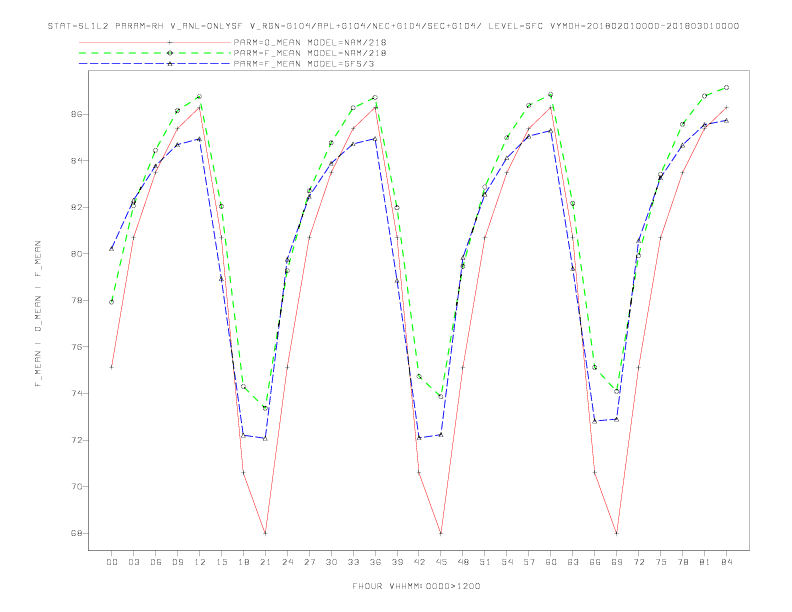The image size is (792, 612).
Task: Click x-axis tick label 60
Action: point(551,562)
